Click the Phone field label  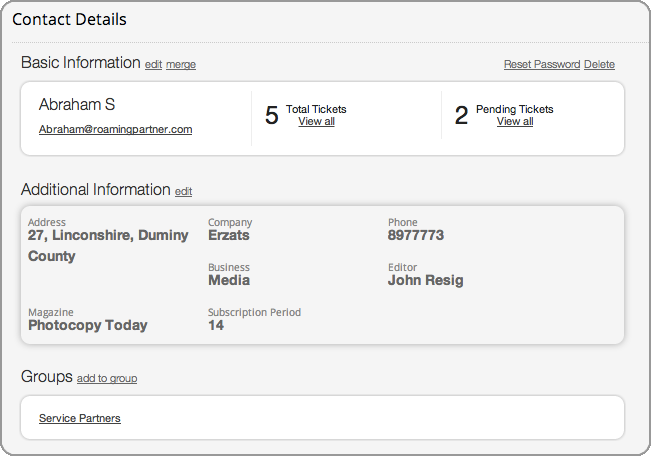pos(403,222)
